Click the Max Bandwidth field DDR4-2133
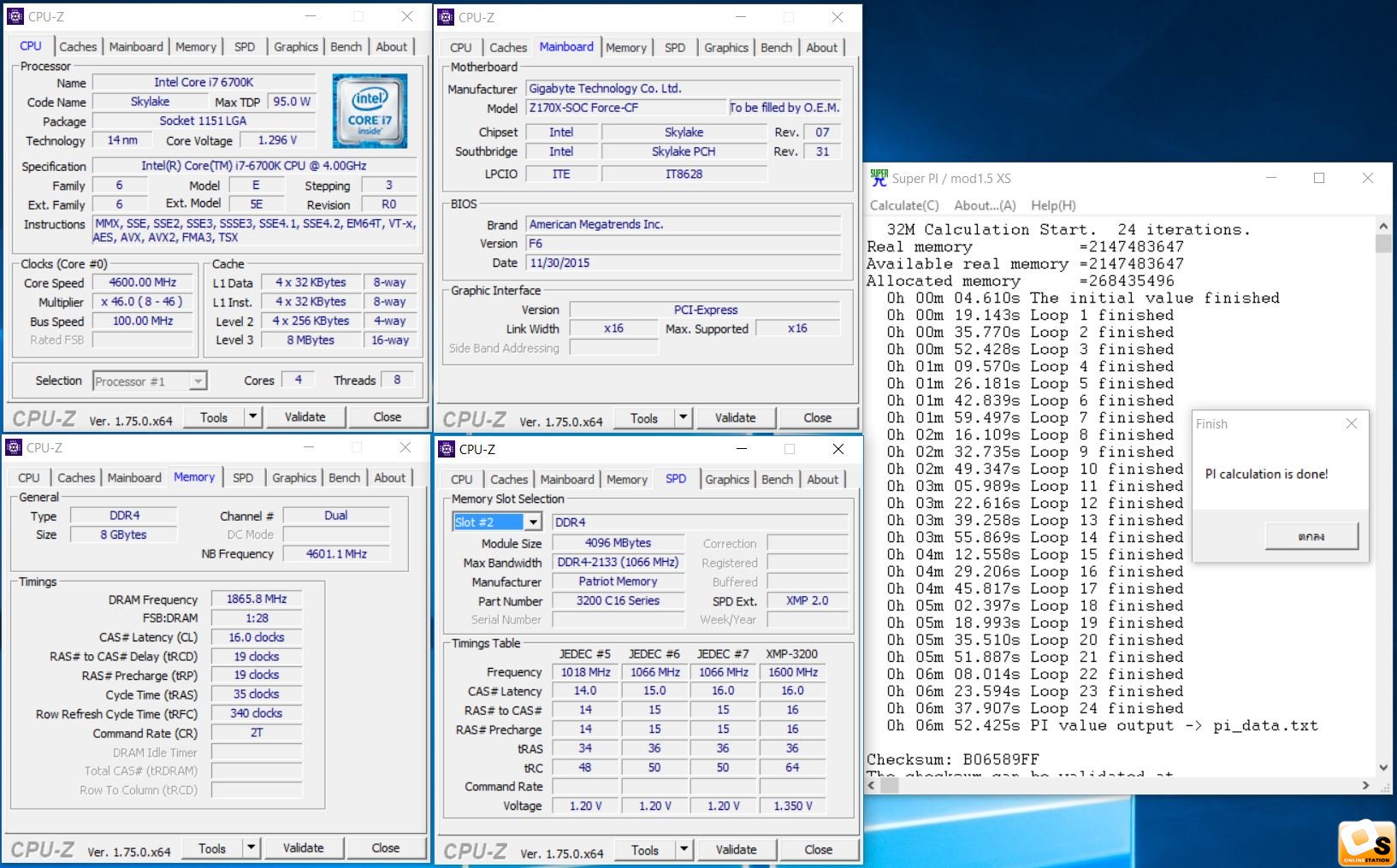The image size is (1397, 868). 618,562
